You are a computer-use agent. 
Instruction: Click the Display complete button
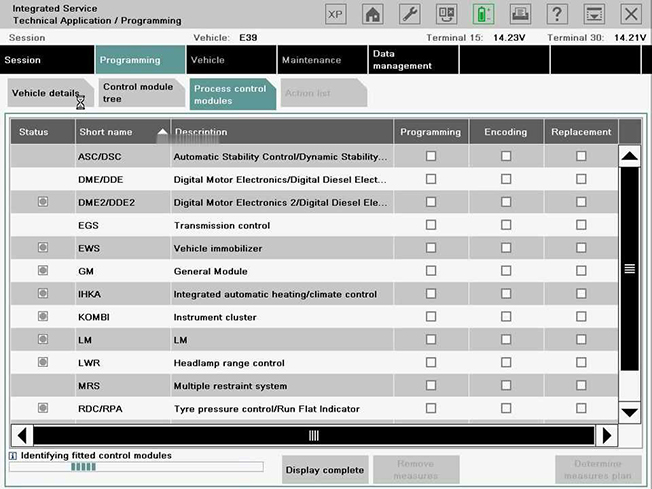[325, 470]
